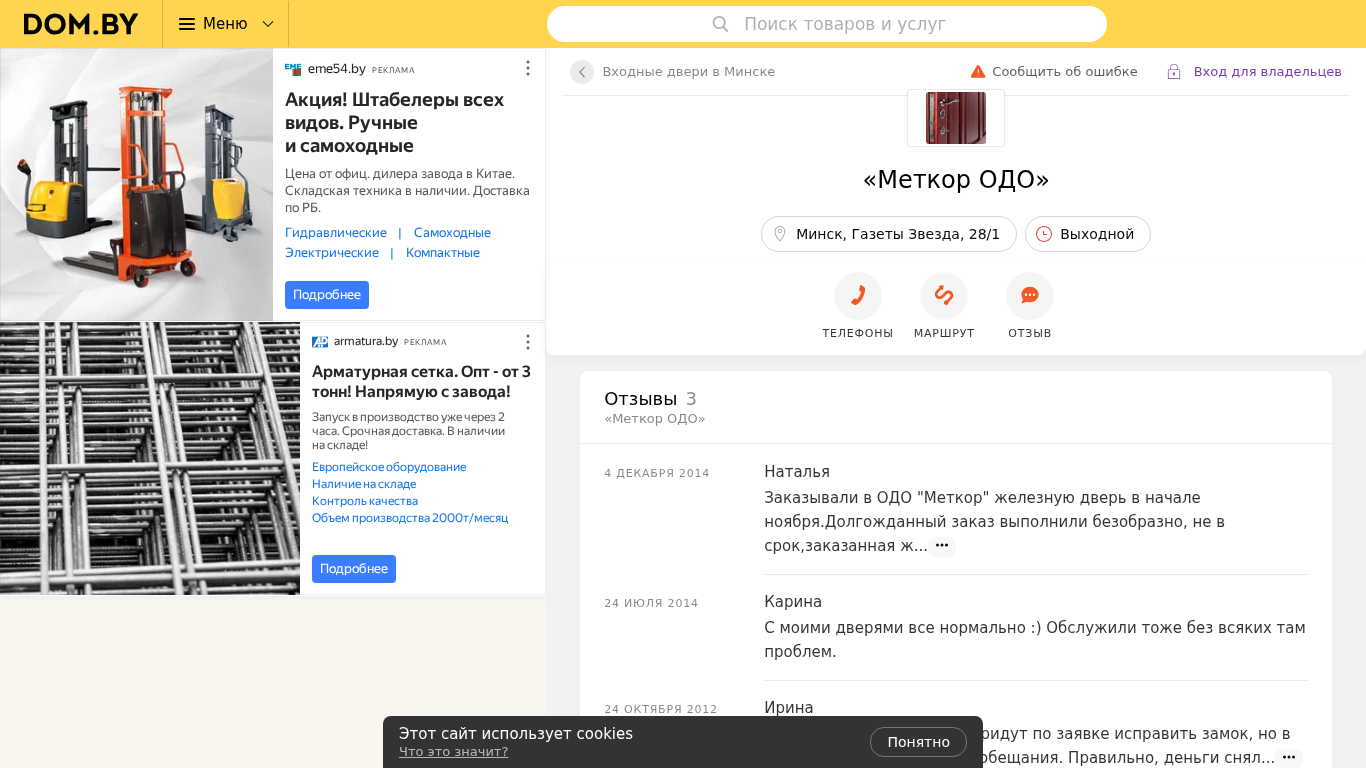Click the date 24 ИЮЛЯ 2014
This screenshot has width=1366, height=768.
pyautogui.click(x=651, y=603)
